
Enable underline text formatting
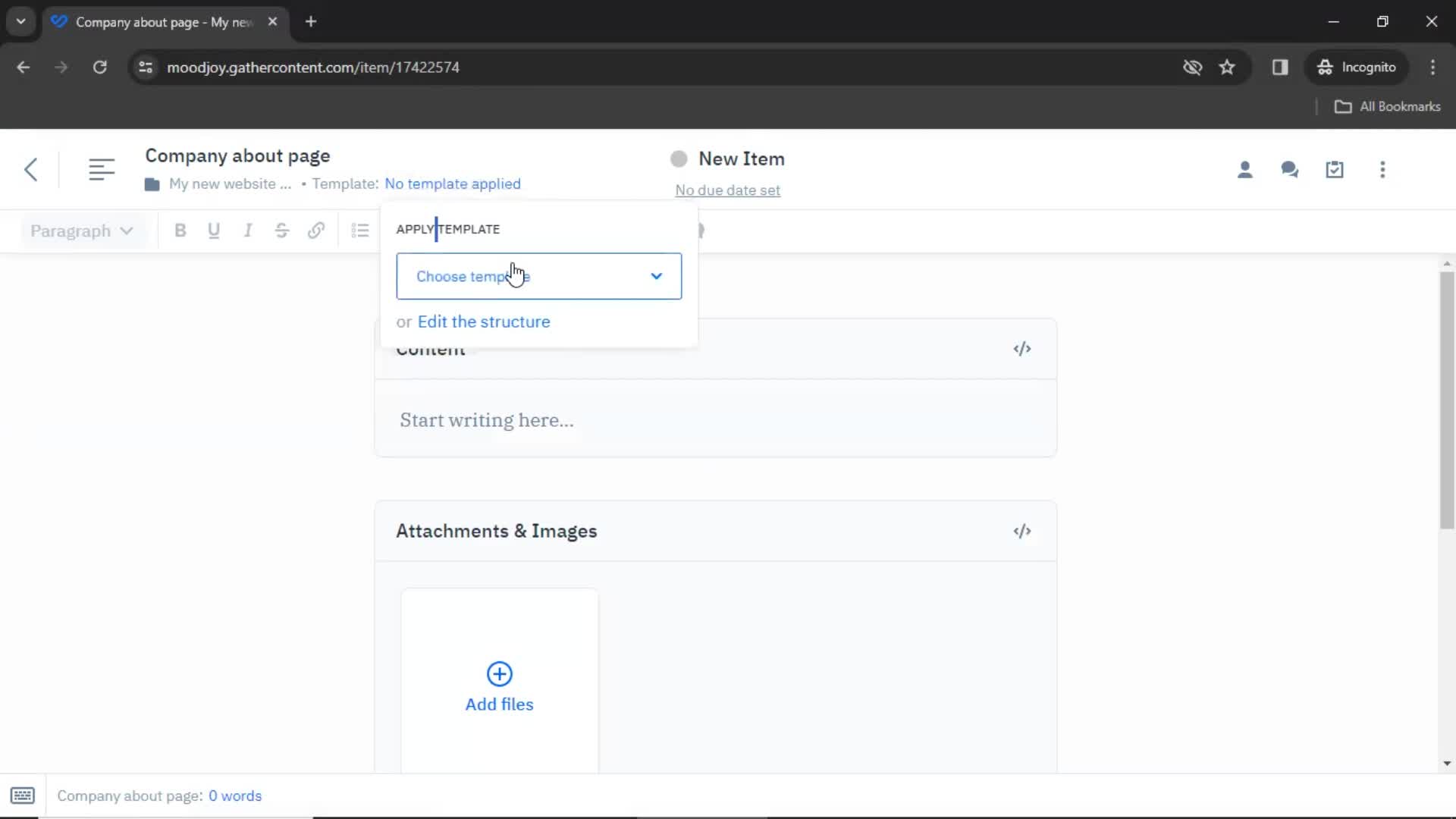(x=213, y=231)
